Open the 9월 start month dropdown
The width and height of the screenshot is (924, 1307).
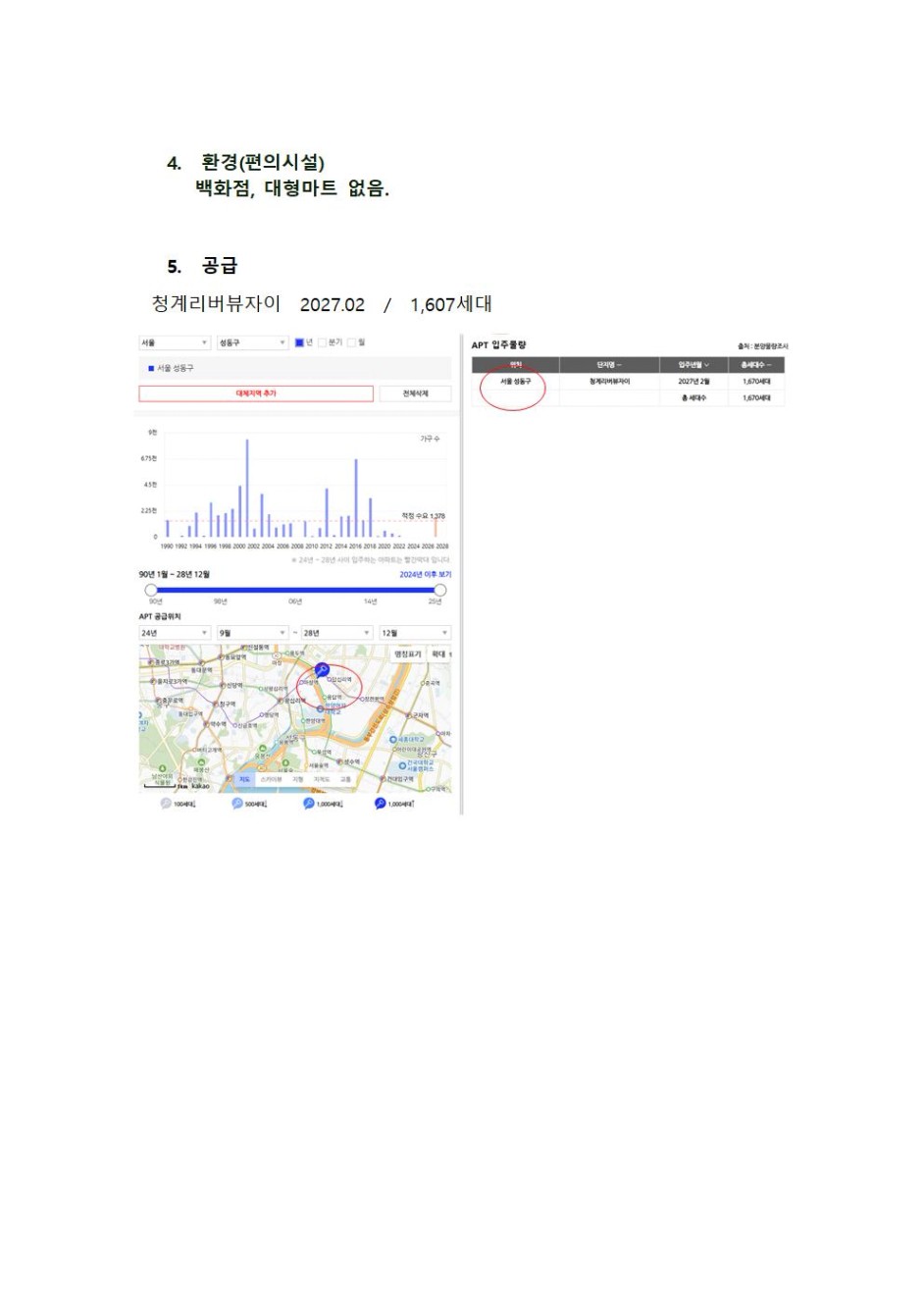(252, 633)
